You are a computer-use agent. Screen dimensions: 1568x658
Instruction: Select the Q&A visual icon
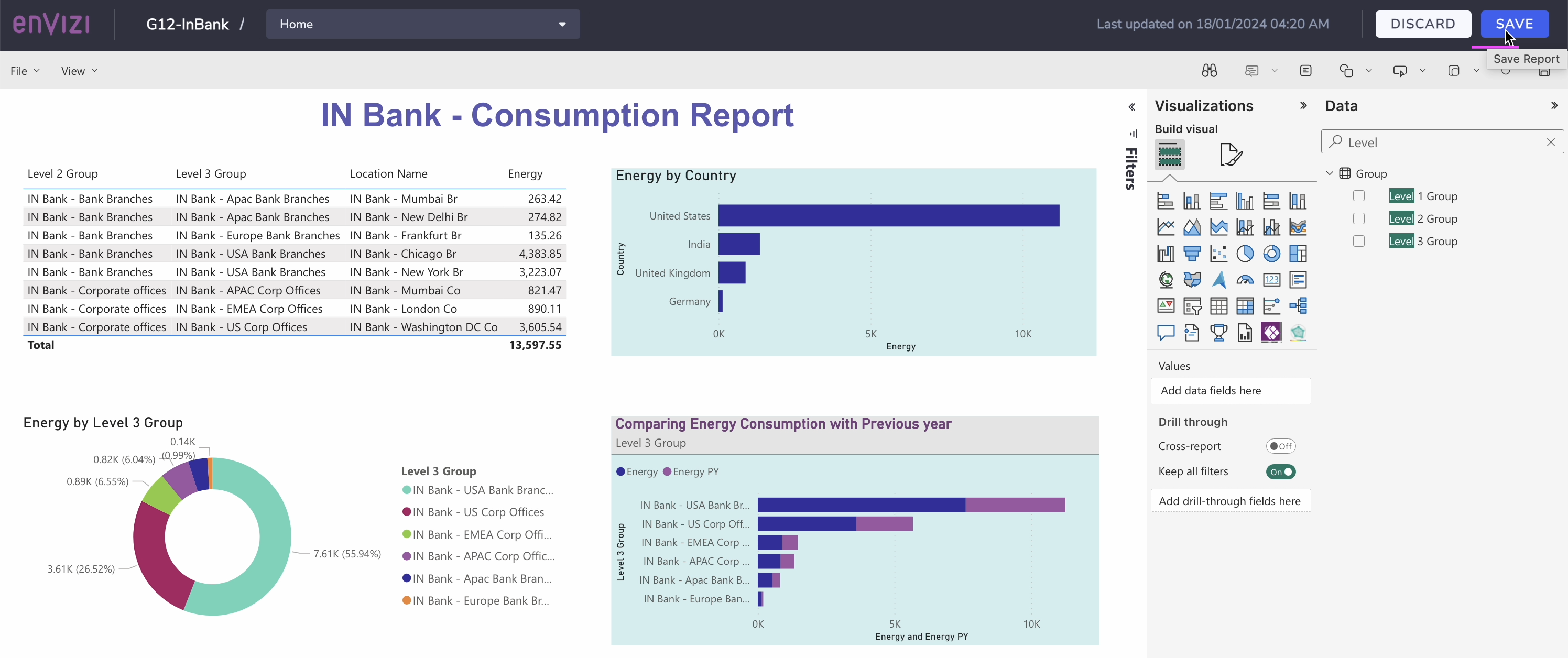click(x=1166, y=332)
